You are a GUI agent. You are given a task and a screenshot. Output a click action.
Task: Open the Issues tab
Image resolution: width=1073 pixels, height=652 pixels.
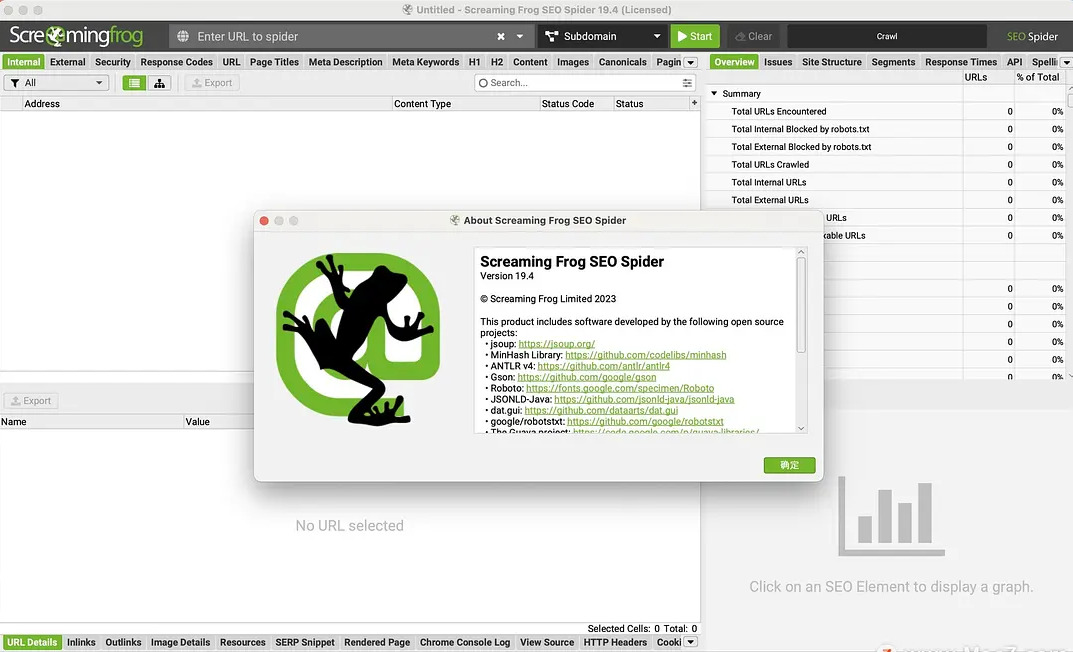click(778, 62)
